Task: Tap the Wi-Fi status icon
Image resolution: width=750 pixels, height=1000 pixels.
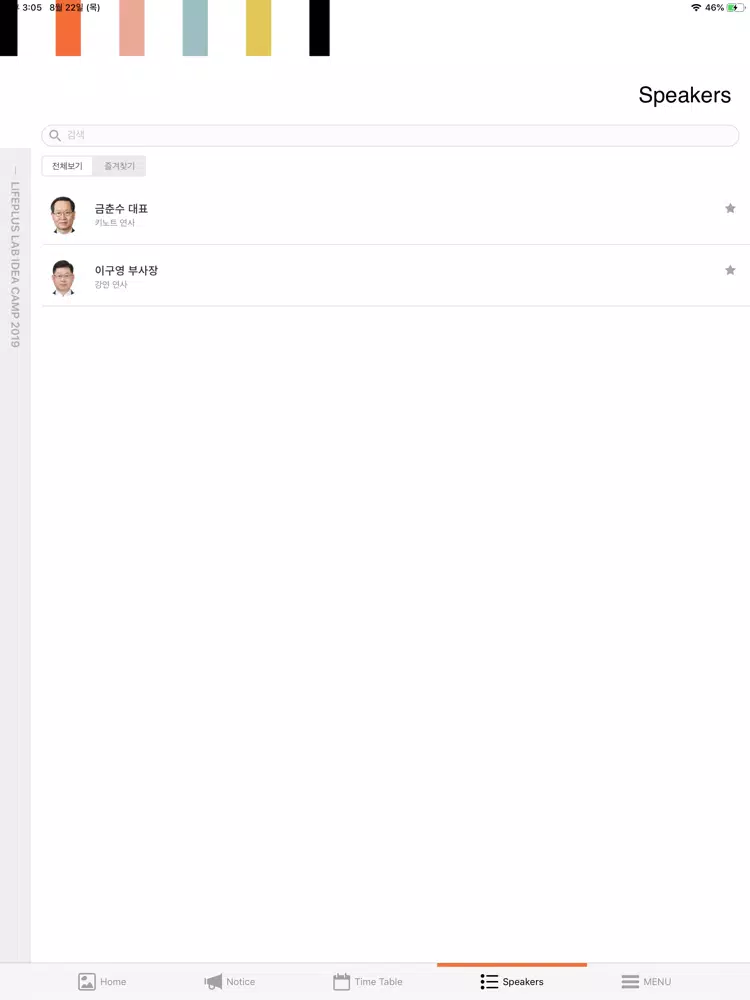Action: pyautogui.click(x=696, y=8)
